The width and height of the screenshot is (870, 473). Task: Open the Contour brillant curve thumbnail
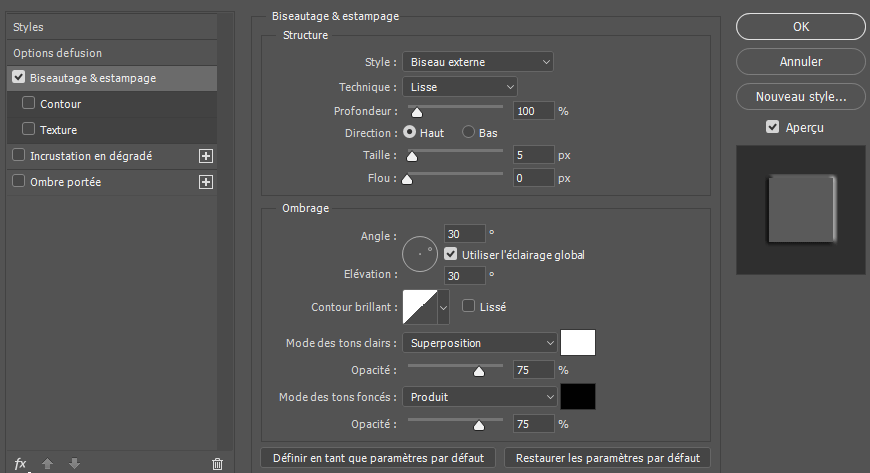click(418, 307)
